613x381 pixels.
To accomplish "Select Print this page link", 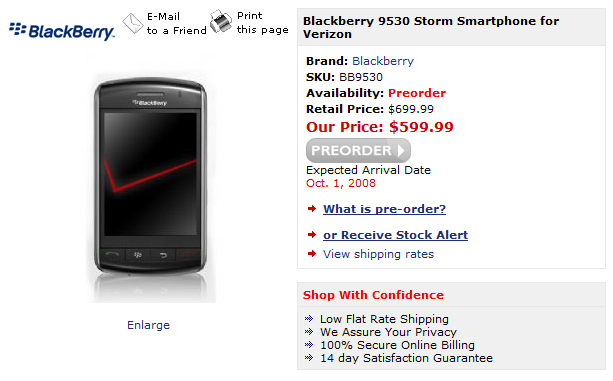I will [263, 23].
